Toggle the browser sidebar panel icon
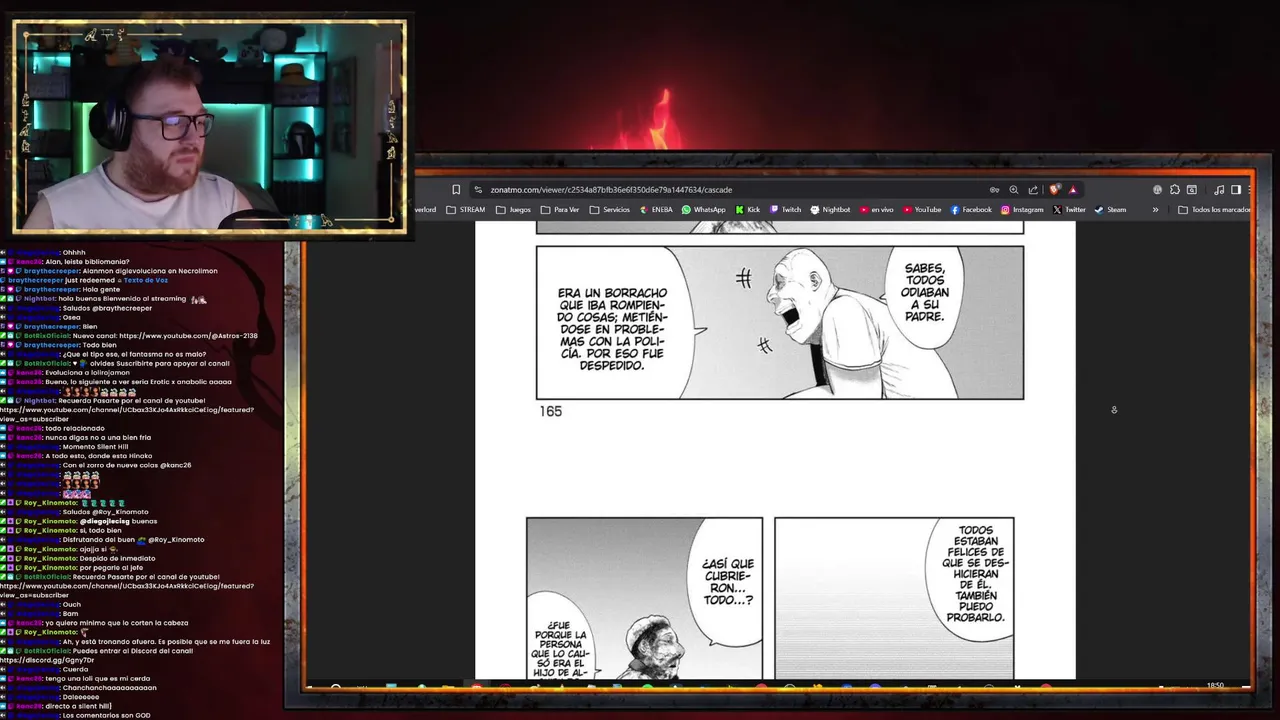Screen dimensions: 1280x720 coord(1236,190)
